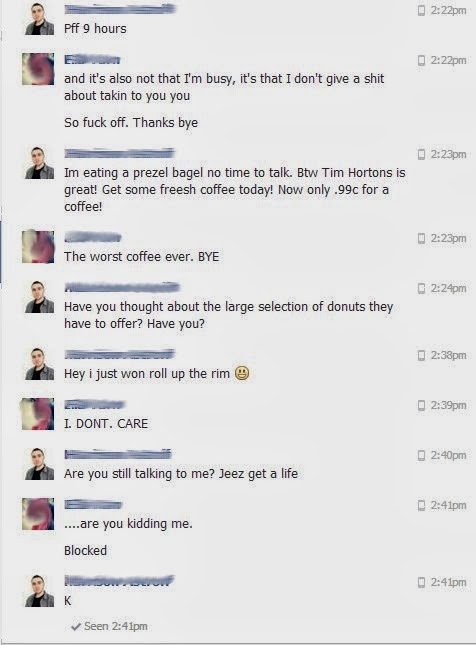476x645 pixels.
Task: Click the blurred sender name above the 'K' message
Action: click(119, 580)
